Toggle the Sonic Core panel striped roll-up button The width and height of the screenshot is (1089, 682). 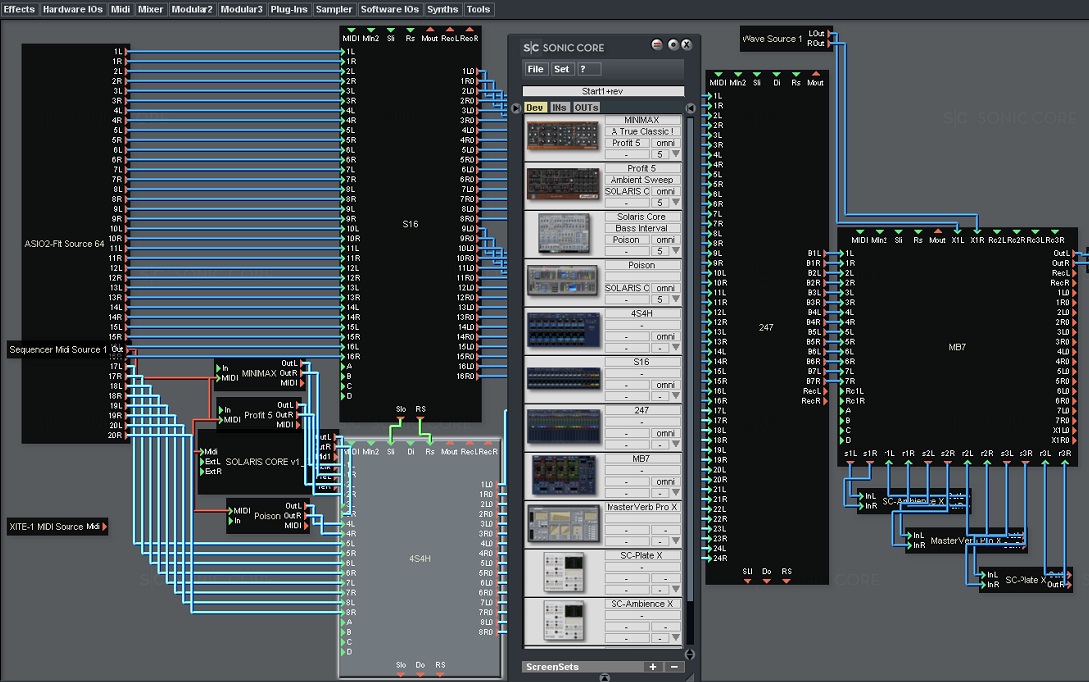(x=656, y=44)
